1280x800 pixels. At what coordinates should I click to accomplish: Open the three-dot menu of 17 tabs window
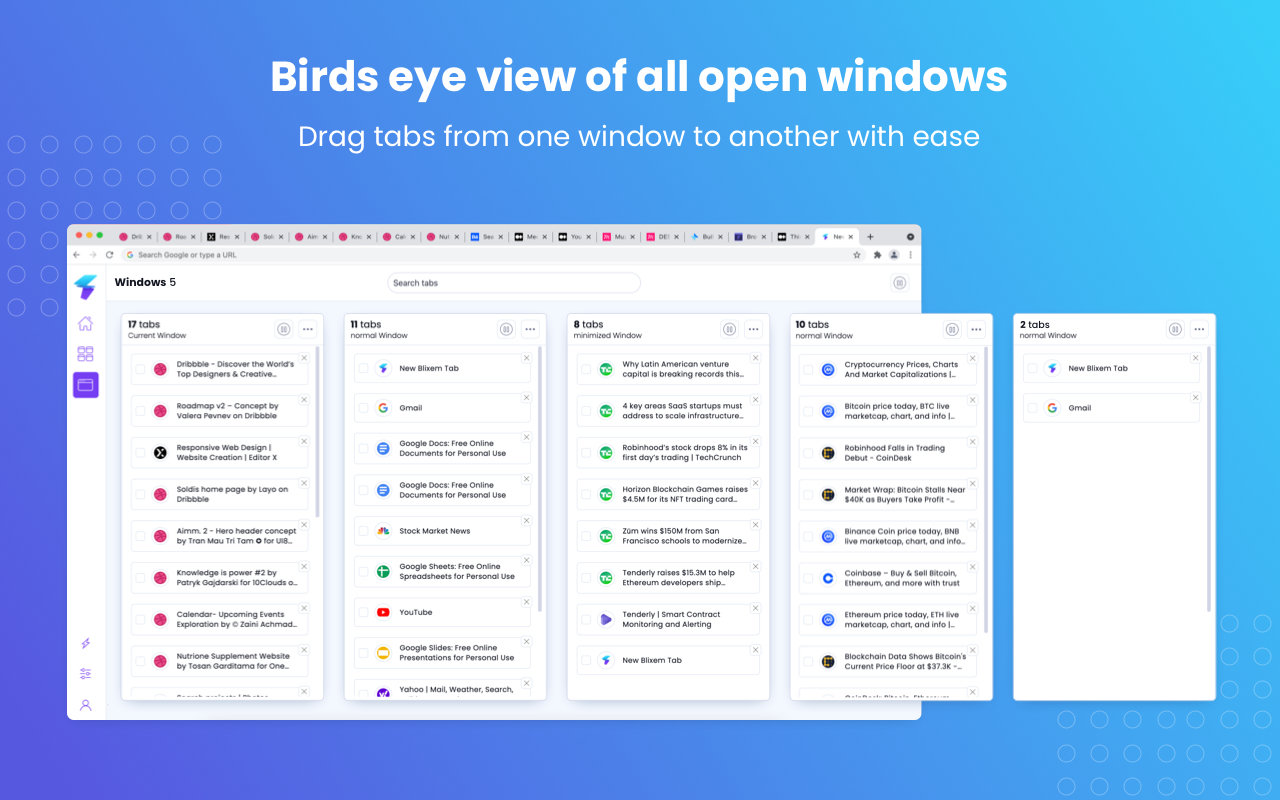(x=307, y=329)
